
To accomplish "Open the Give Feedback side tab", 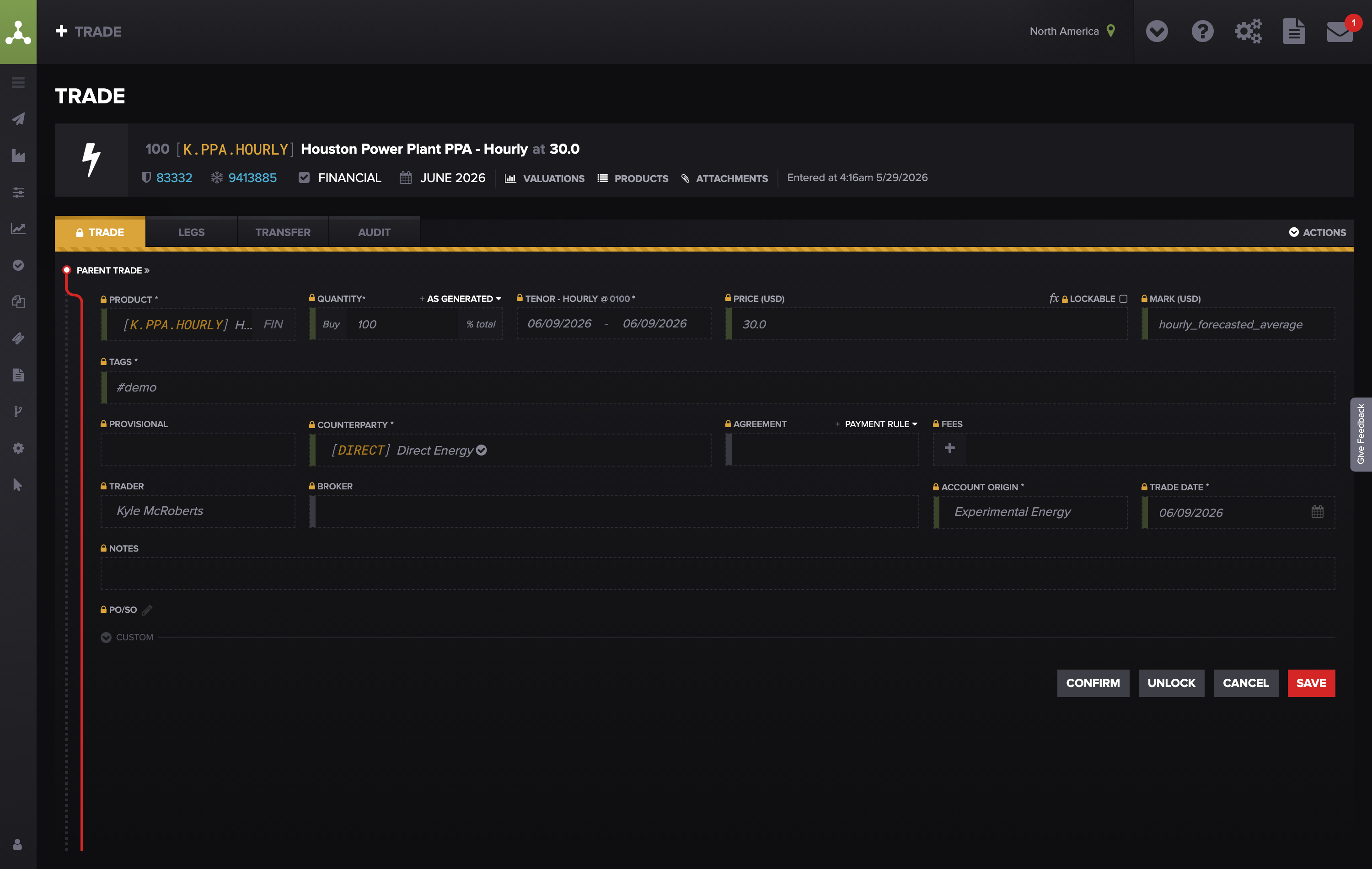I will pyautogui.click(x=1361, y=434).
